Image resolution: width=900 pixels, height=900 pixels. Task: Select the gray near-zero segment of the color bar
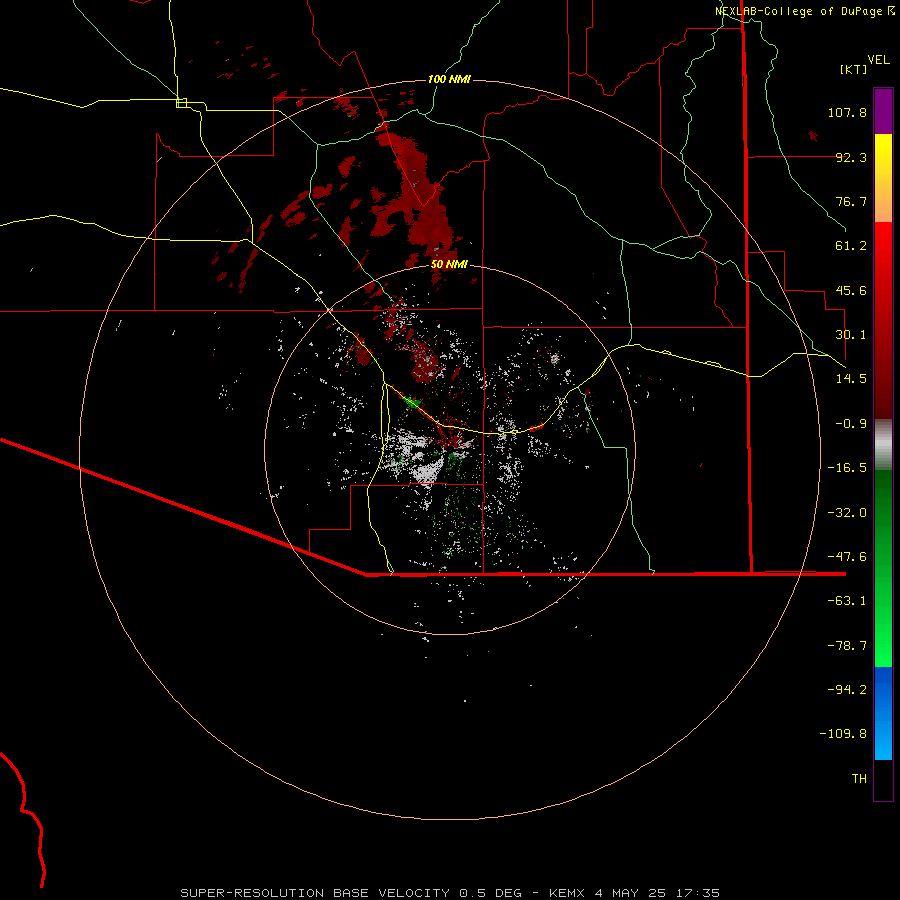tap(883, 445)
